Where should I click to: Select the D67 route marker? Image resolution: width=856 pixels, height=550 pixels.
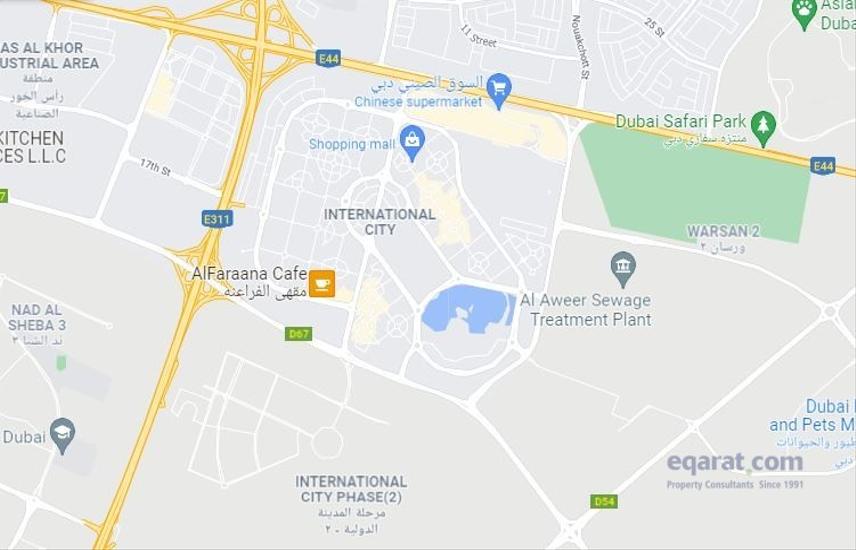(x=299, y=333)
